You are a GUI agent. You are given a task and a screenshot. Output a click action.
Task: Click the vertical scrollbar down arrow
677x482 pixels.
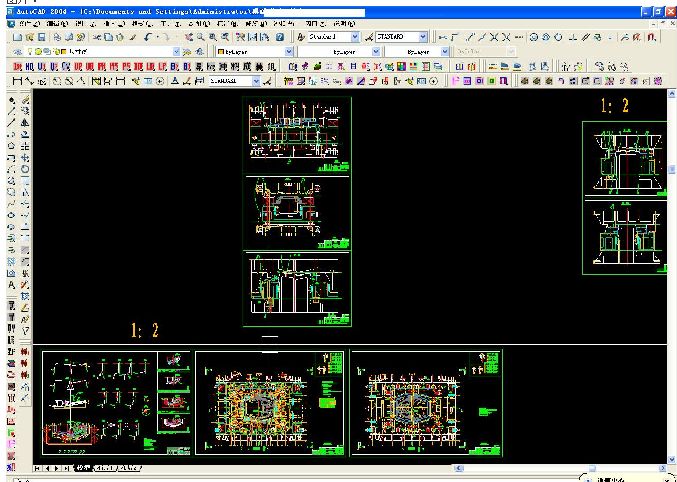(x=671, y=459)
